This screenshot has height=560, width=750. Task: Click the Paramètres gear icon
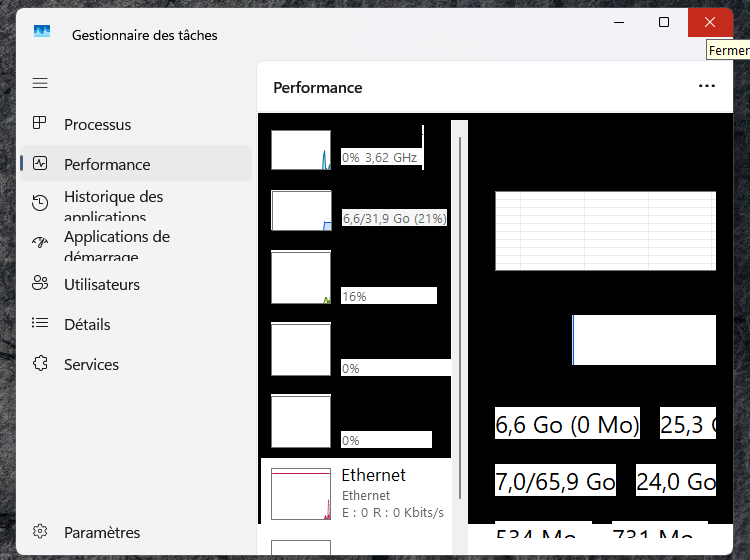40,531
